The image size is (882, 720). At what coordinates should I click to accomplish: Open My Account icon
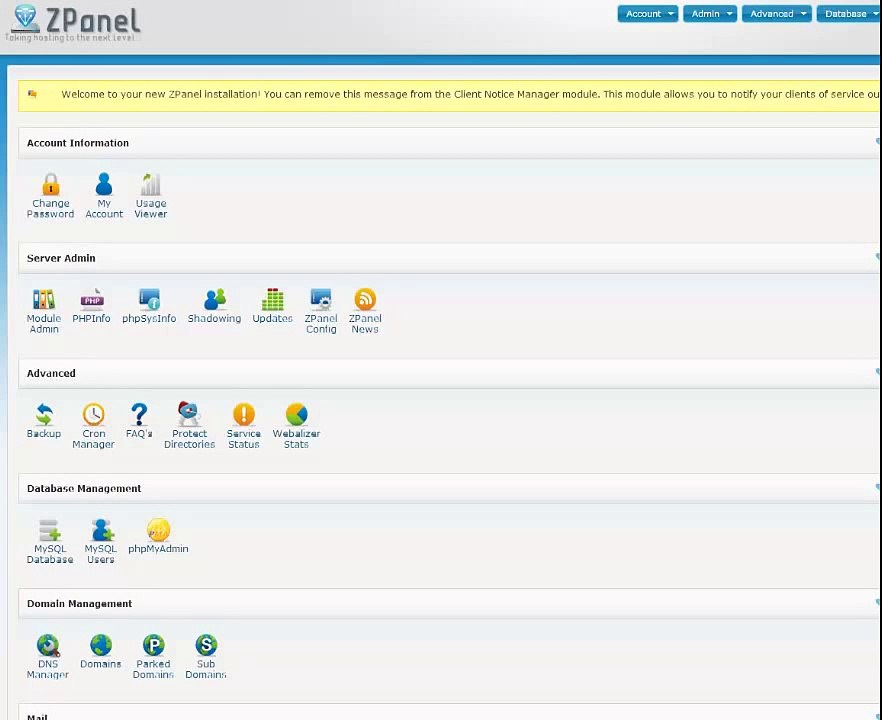point(104,196)
